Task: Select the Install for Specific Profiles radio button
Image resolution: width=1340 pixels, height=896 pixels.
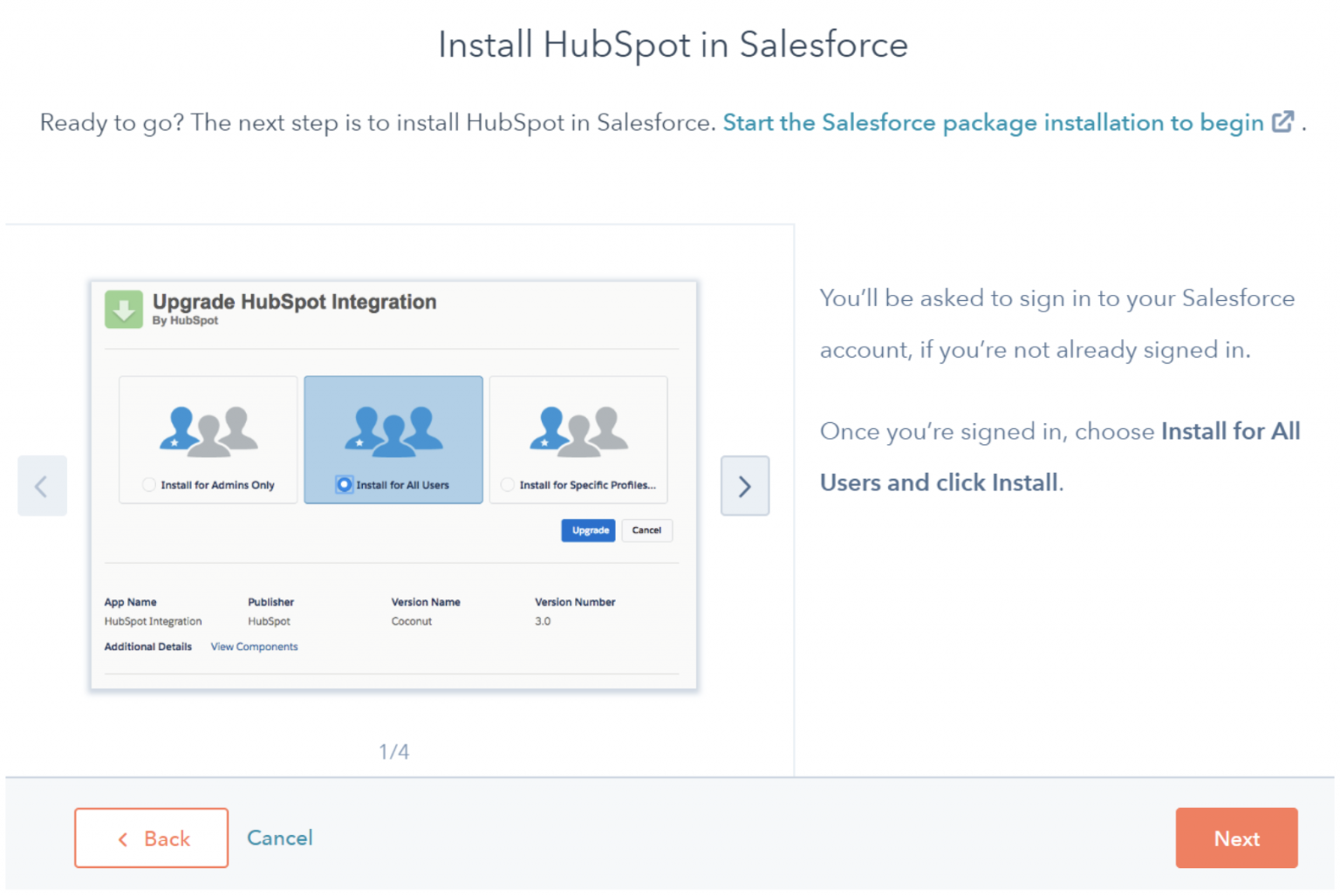Action: [x=507, y=484]
